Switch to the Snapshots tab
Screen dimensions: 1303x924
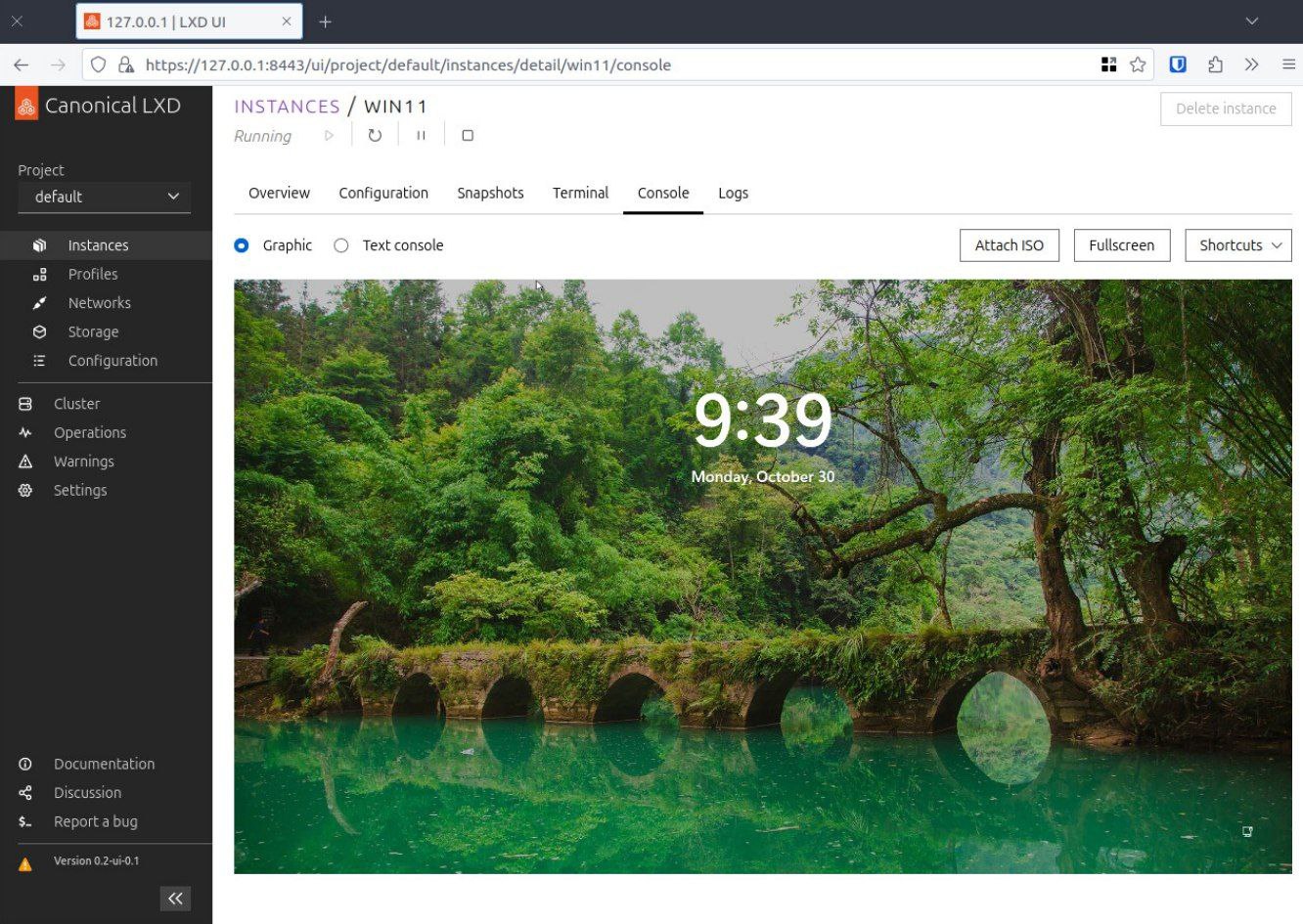(490, 194)
